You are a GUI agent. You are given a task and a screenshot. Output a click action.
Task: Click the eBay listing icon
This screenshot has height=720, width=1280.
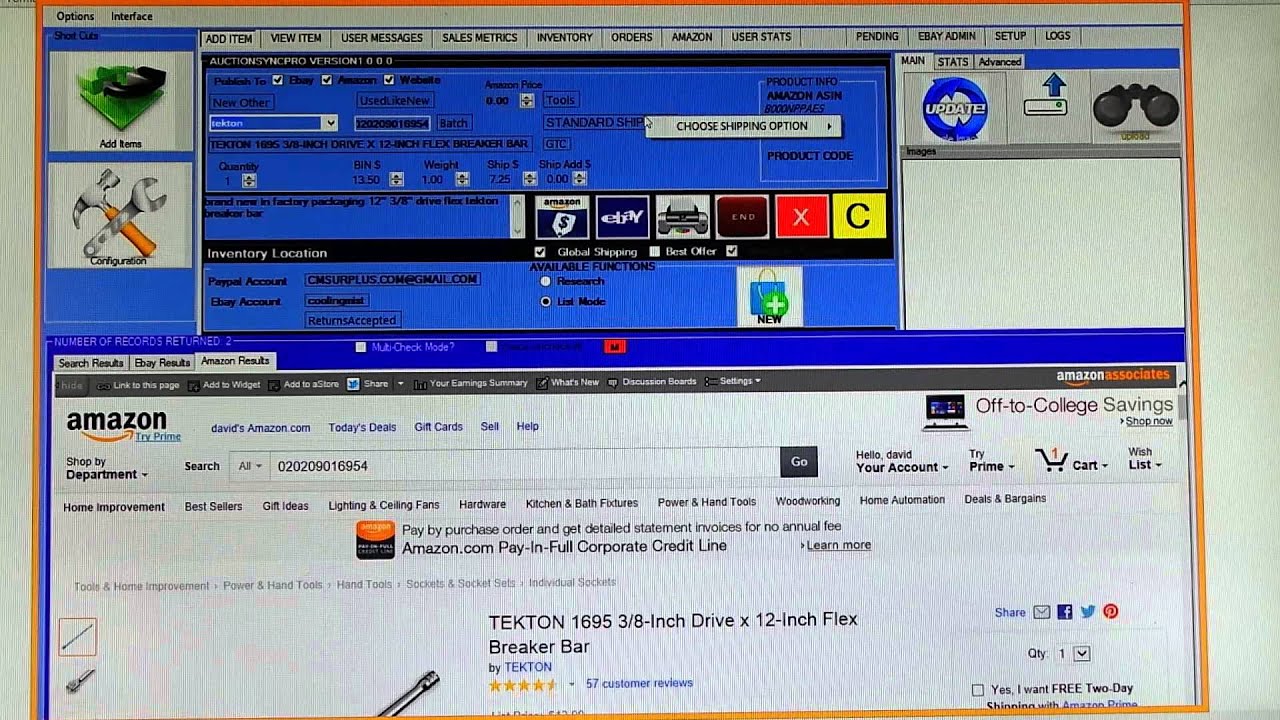pyautogui.click(x=621, y=217)
